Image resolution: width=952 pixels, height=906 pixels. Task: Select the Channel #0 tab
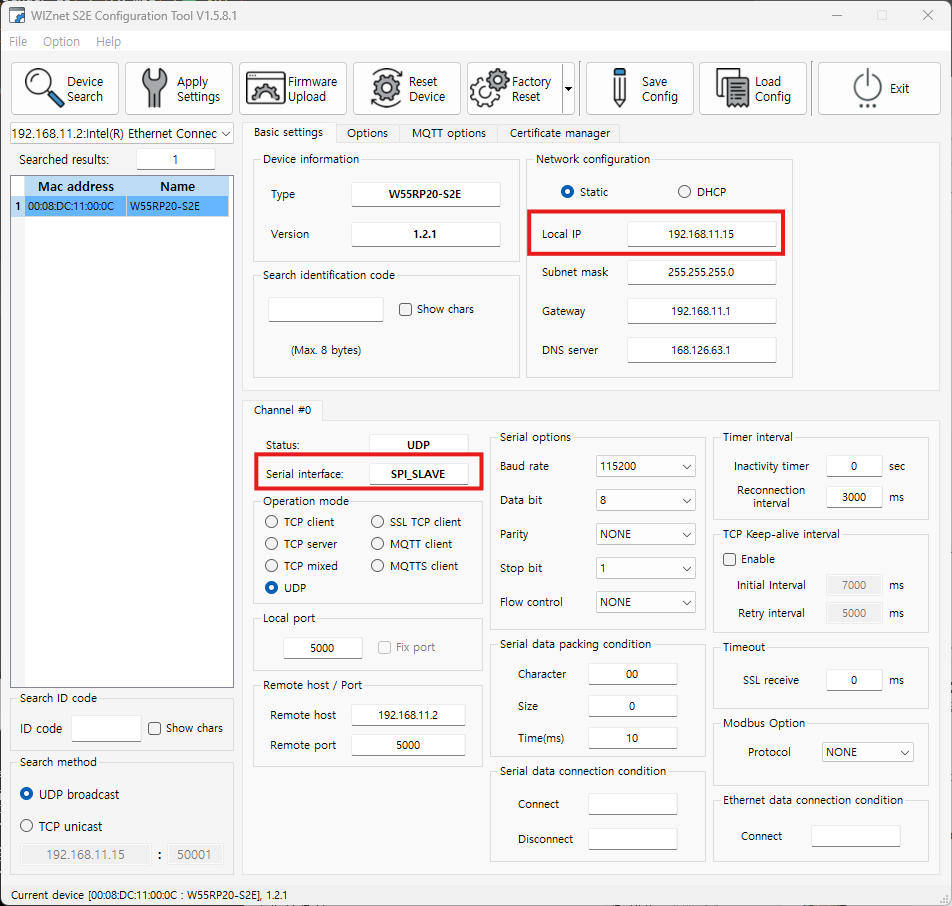tap(282, 410)
